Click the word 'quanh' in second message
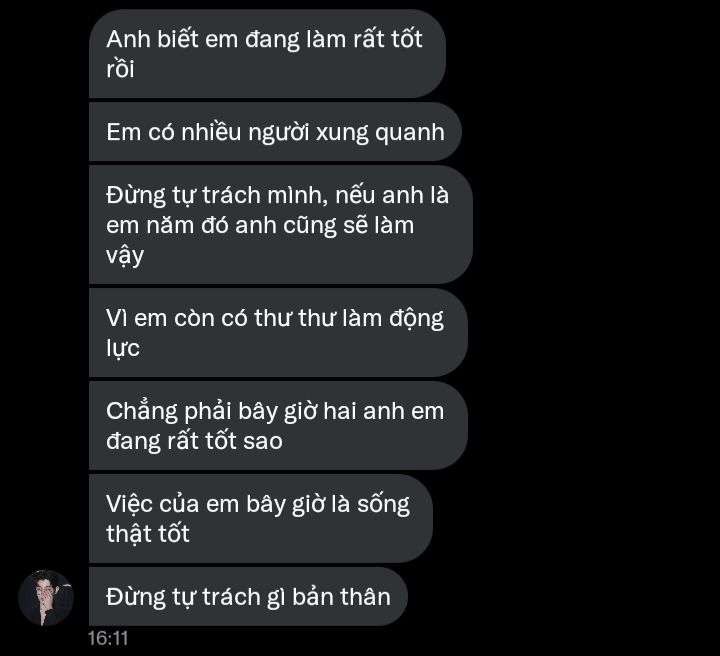720x656 pixels. (x=410, y=133)
